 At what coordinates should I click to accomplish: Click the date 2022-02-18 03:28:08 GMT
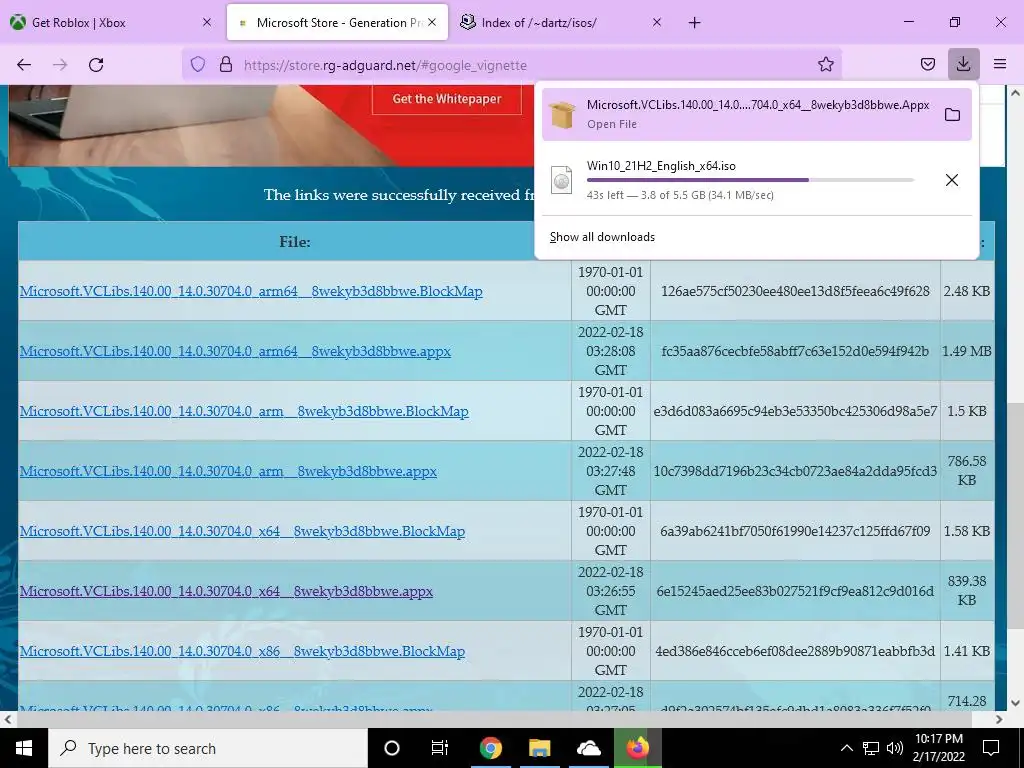coord(611,351)
